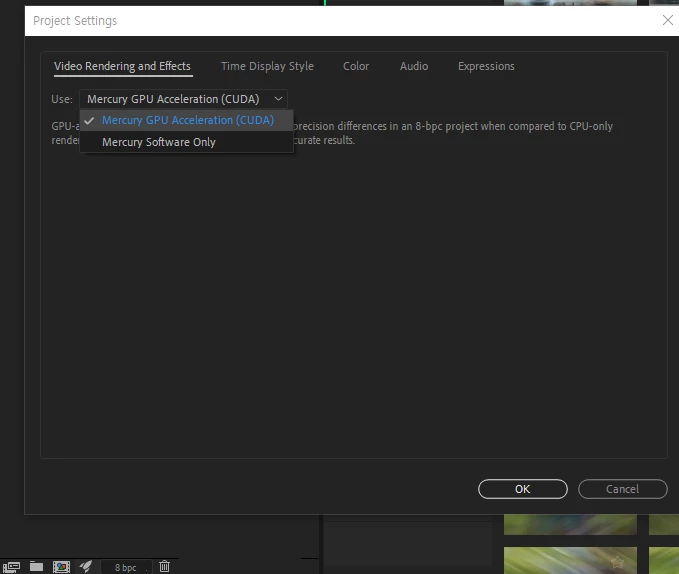Choose Mercury GPU Acceleration (CUDA) option

(187, 120)
